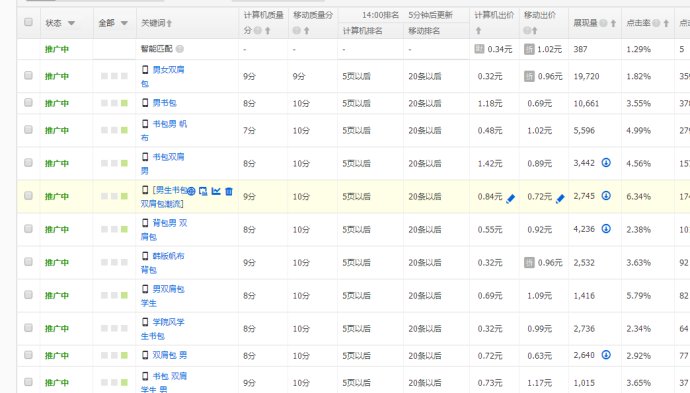Image resolution: width=690 pixels, height=393 pixels.
Task: Tick the checkbox for 背包男 双肩包 row
Action: click(x=28, y=228)
